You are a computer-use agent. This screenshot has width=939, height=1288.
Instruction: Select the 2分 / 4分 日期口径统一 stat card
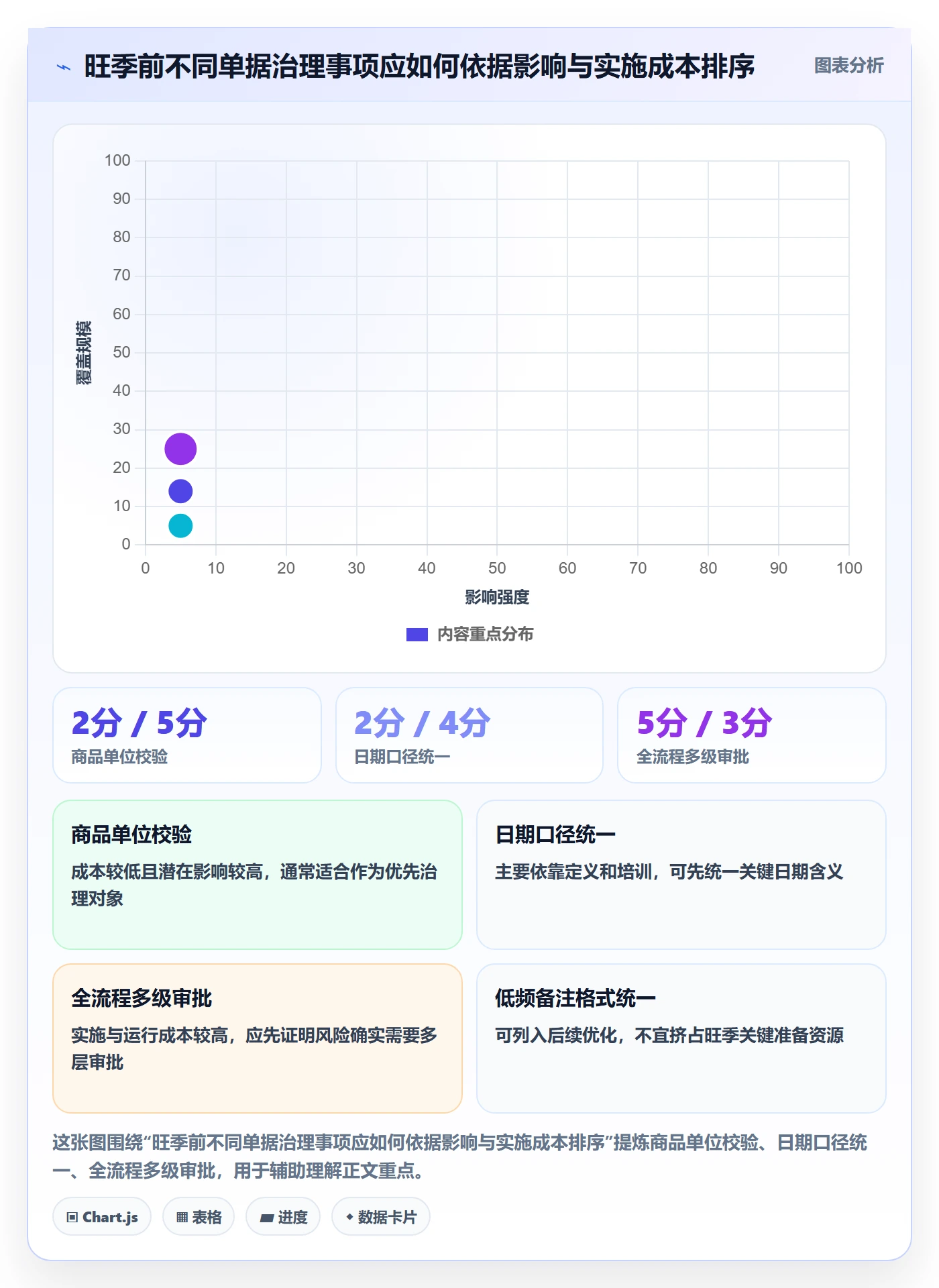click(469, 735)
